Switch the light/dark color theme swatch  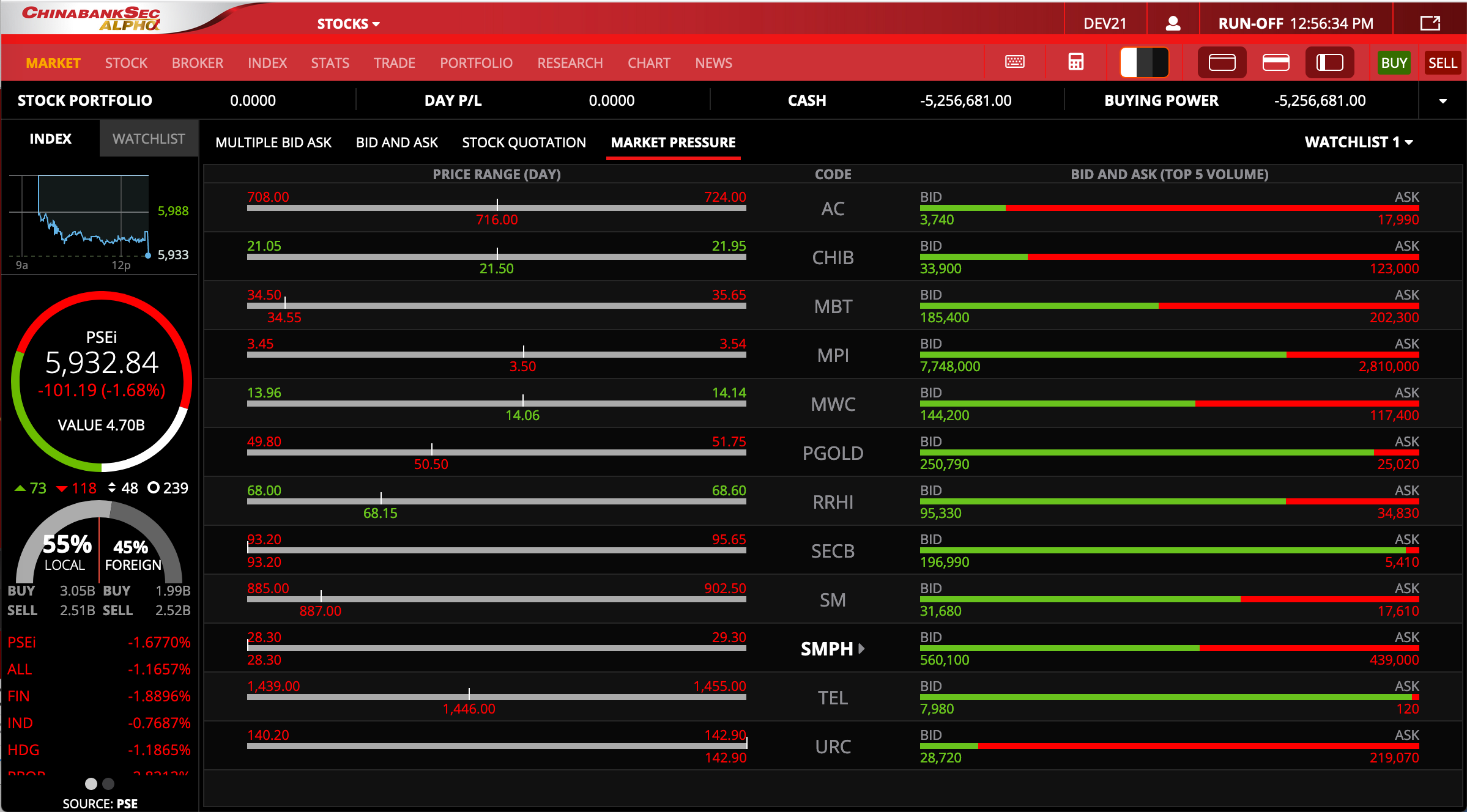coord(1144,62)
